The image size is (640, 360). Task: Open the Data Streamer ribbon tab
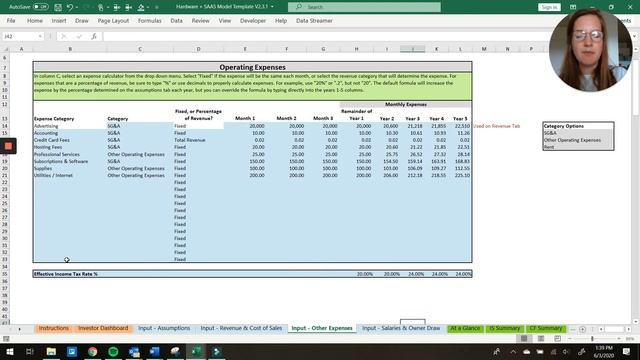point(314,20)
